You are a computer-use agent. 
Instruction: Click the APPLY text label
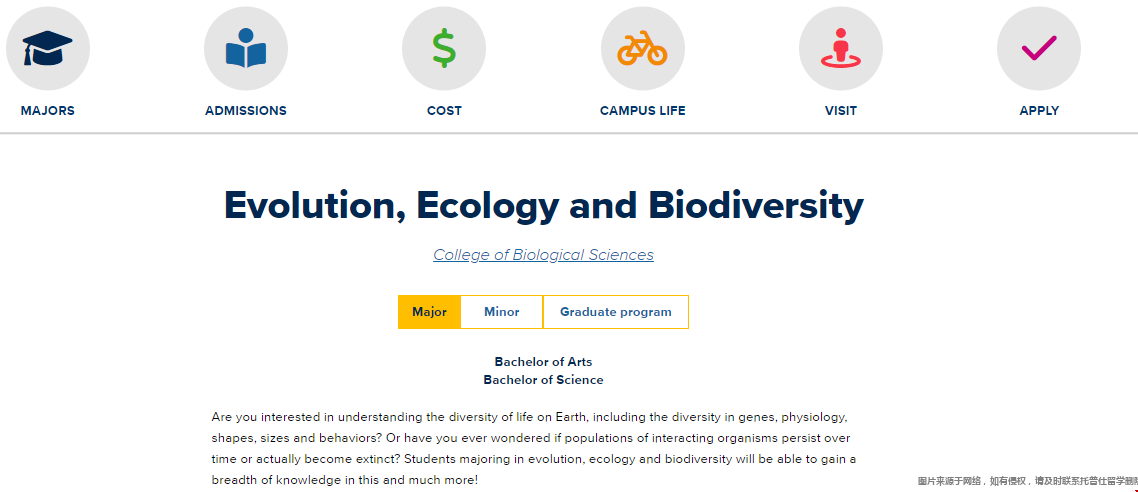[1039, 111]
